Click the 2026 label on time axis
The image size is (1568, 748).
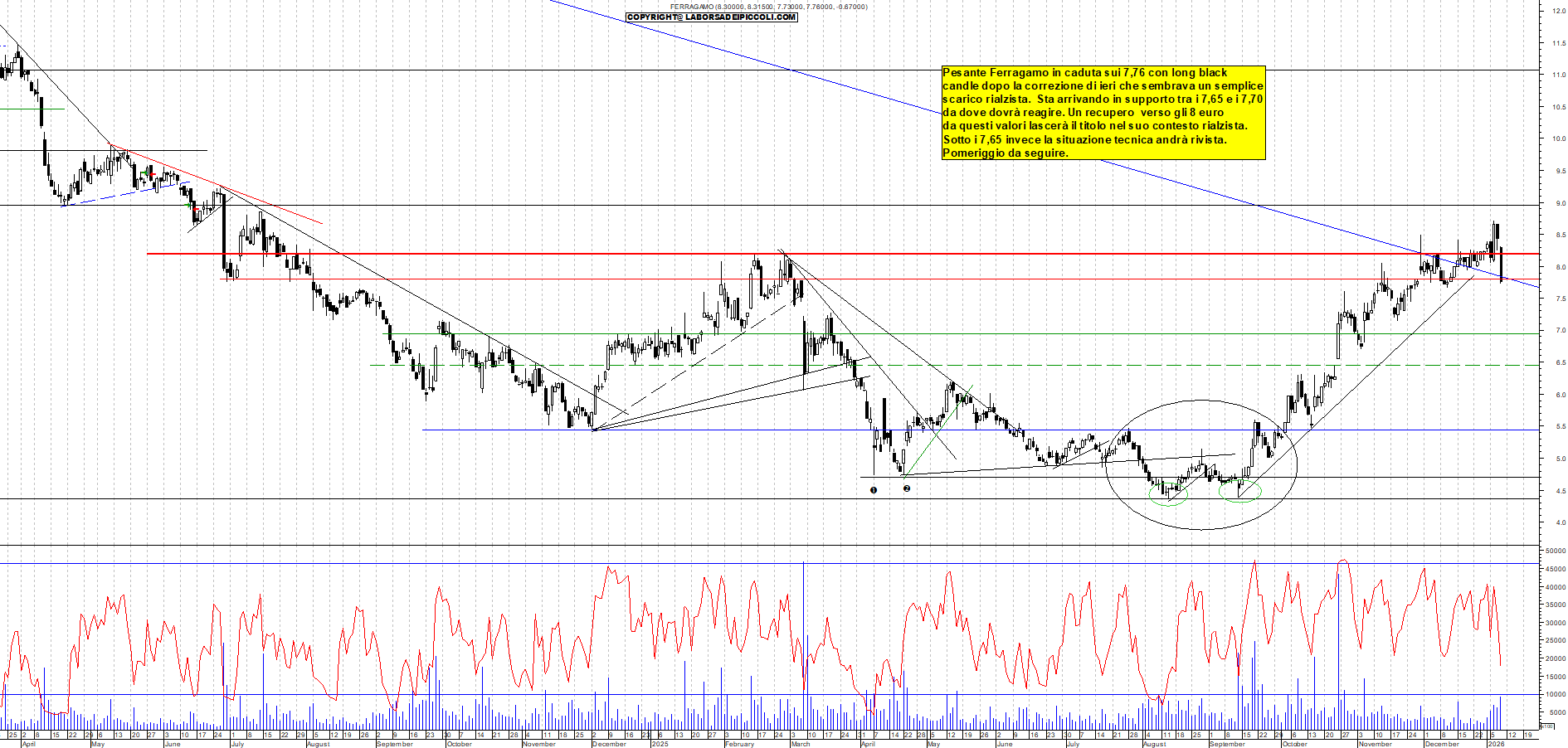[x=1496, y=744]
